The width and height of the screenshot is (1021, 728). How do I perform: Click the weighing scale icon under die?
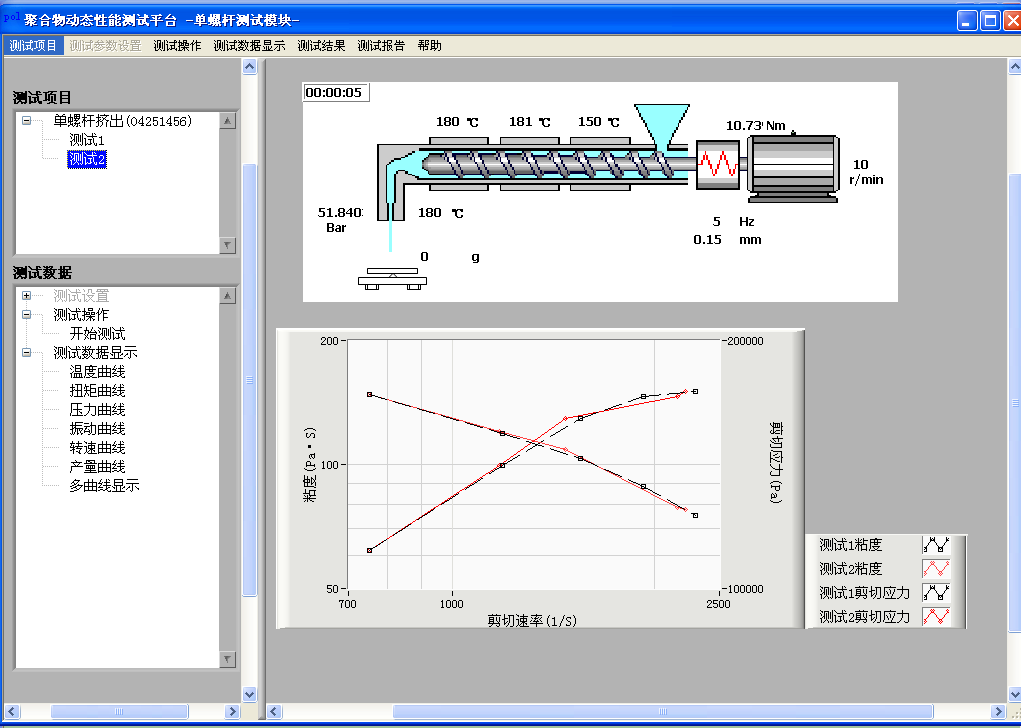pyautogui.click(x=390, y=277)
